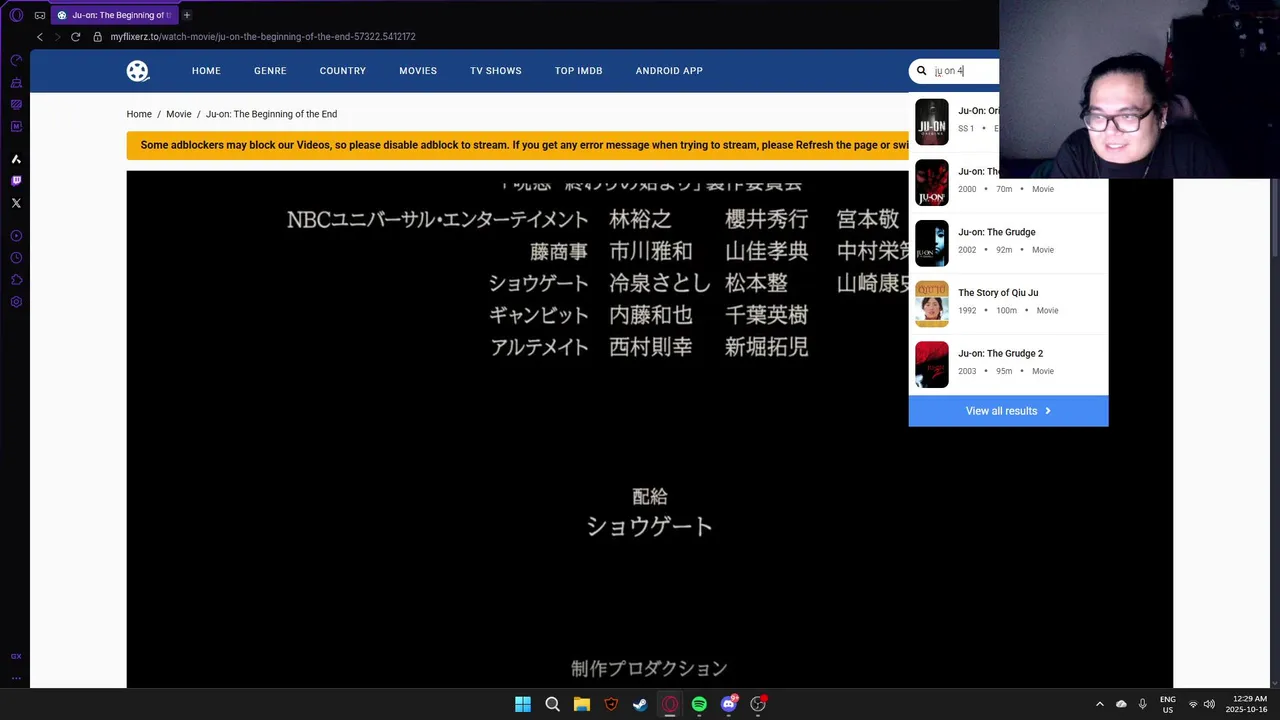Click the Movie breadcrumb link
The height and width of the screenshot is (720, 1280).
pos(179,114)
